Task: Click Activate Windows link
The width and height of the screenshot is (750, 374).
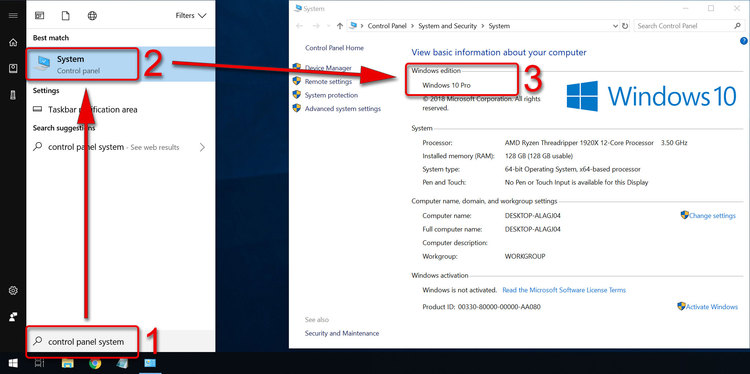Action: pyautogui.click(x=712, y=307)
